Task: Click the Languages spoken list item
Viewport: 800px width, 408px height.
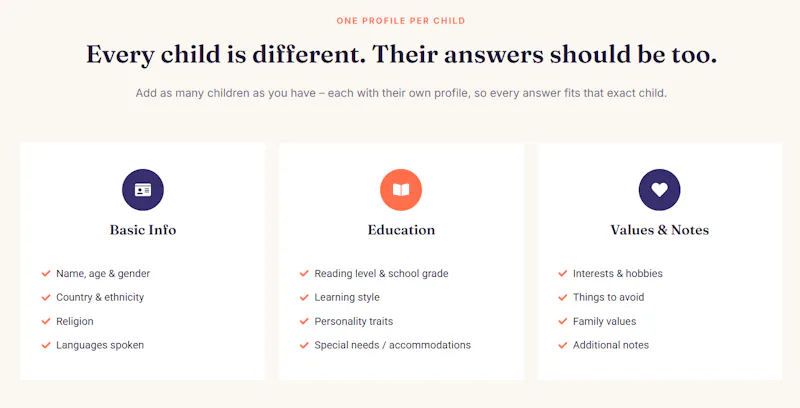Action: point(100,345)
